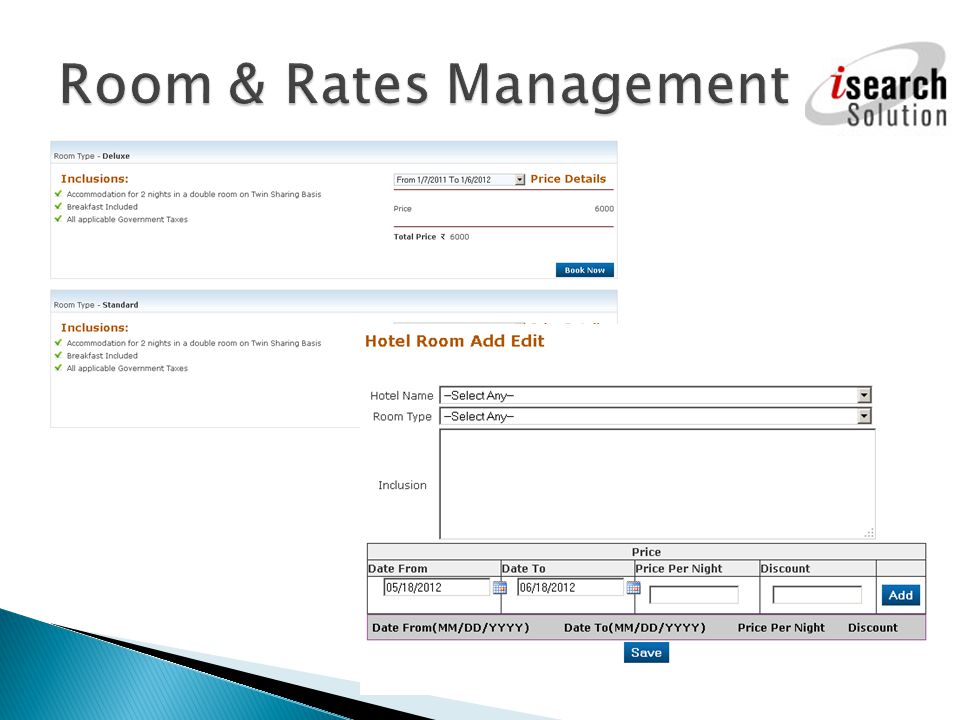The height and width of the screenshot is (720, 960).
Task: Click Deluxe 'All applicable Government Taxes' line
Action: coord(127,219)
